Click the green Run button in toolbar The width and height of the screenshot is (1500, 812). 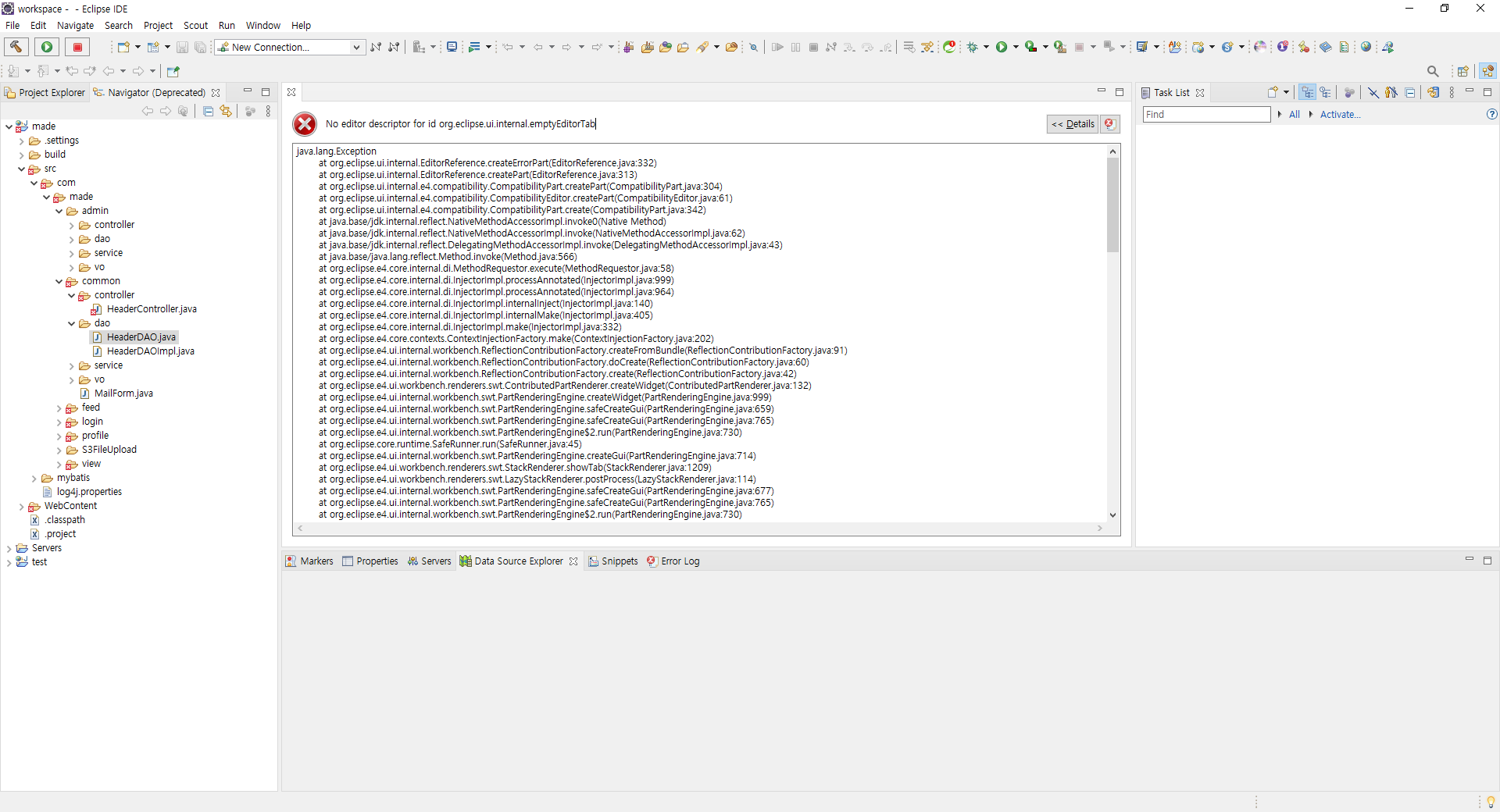click(x=47, y=47)
